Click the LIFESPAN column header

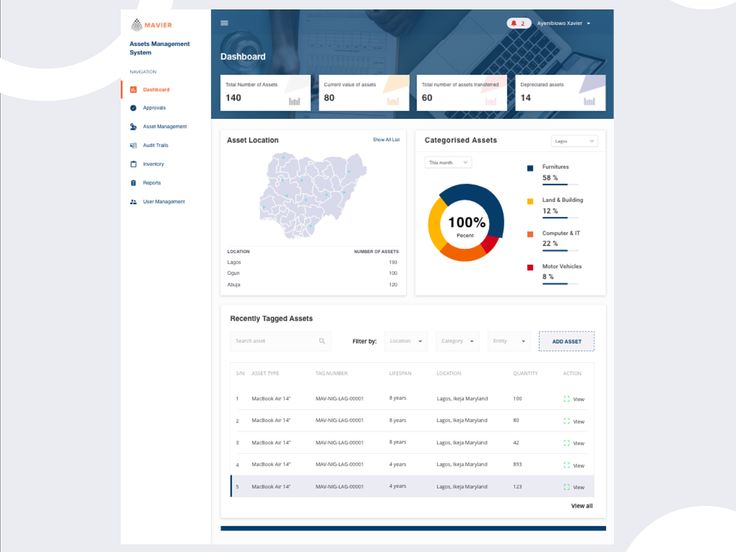pos(400,374)
